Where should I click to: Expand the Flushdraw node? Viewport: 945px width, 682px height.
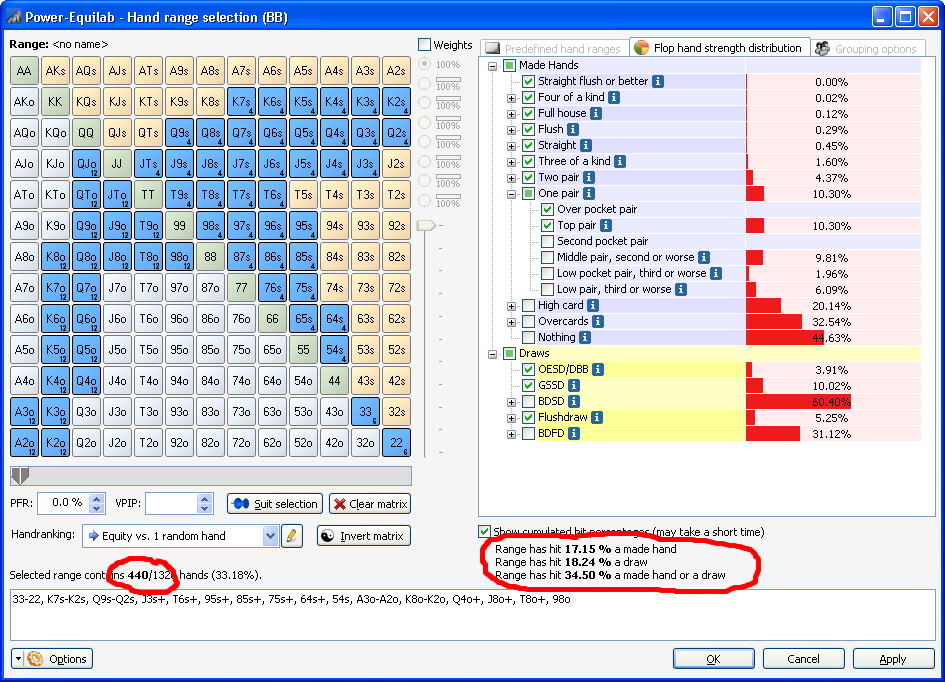point(511,418)
